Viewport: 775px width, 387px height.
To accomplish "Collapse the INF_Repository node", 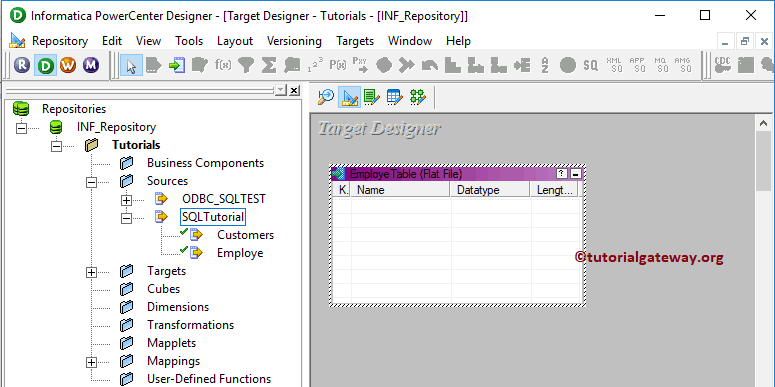I will tap(21, 128).
